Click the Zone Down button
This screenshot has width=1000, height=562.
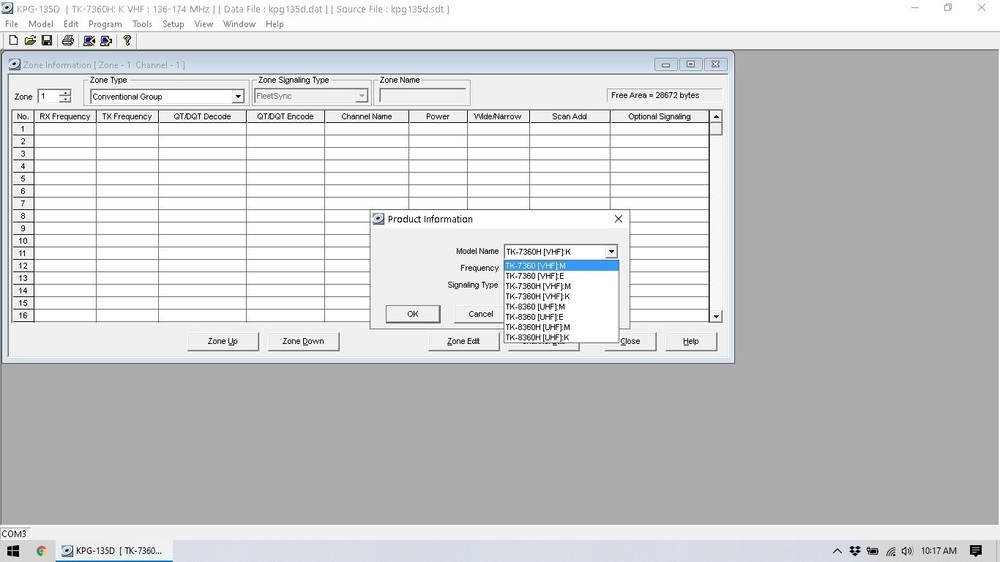pos(303,341)
